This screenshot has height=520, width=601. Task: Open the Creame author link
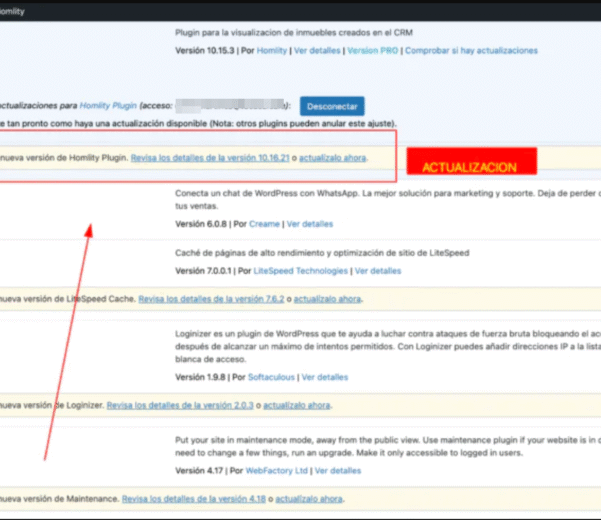coord(265,224)
